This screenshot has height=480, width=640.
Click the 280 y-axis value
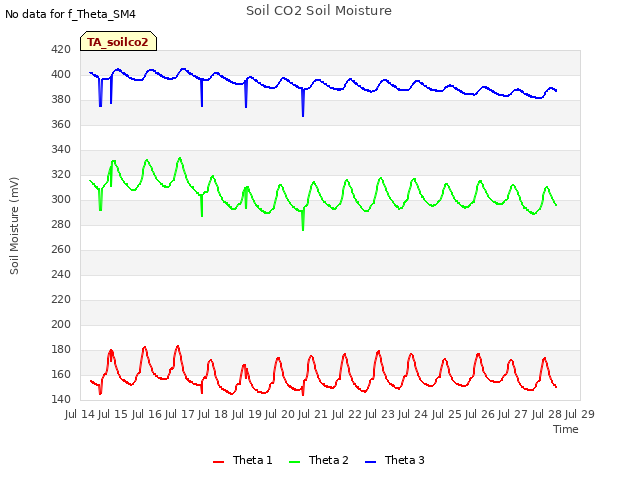click(x=61, y=224)
